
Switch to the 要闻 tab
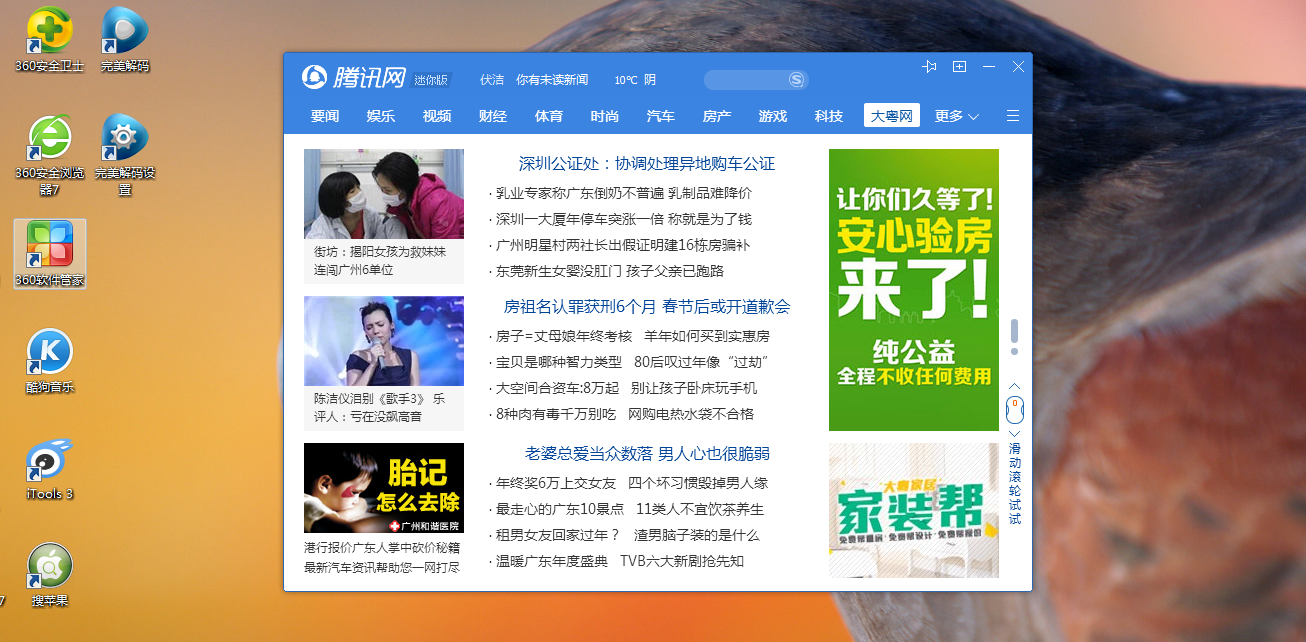click(325, 116)
